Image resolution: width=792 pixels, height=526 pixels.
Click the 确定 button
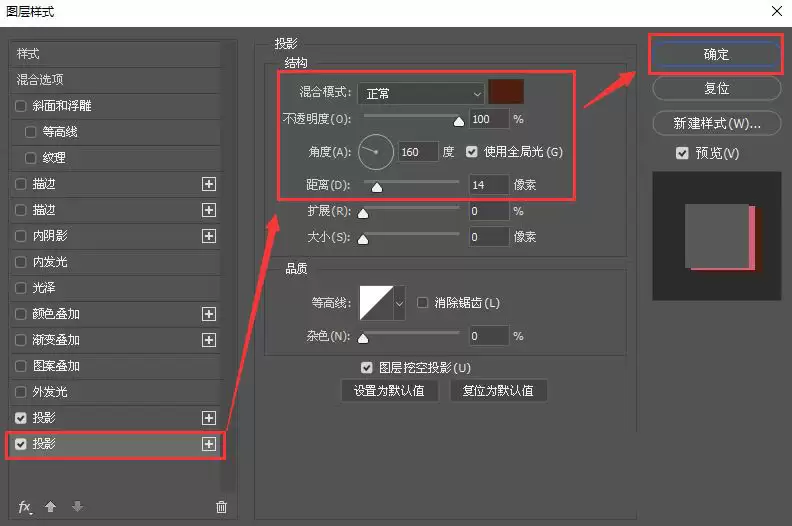pyautogui.click(x=717, y=54)
